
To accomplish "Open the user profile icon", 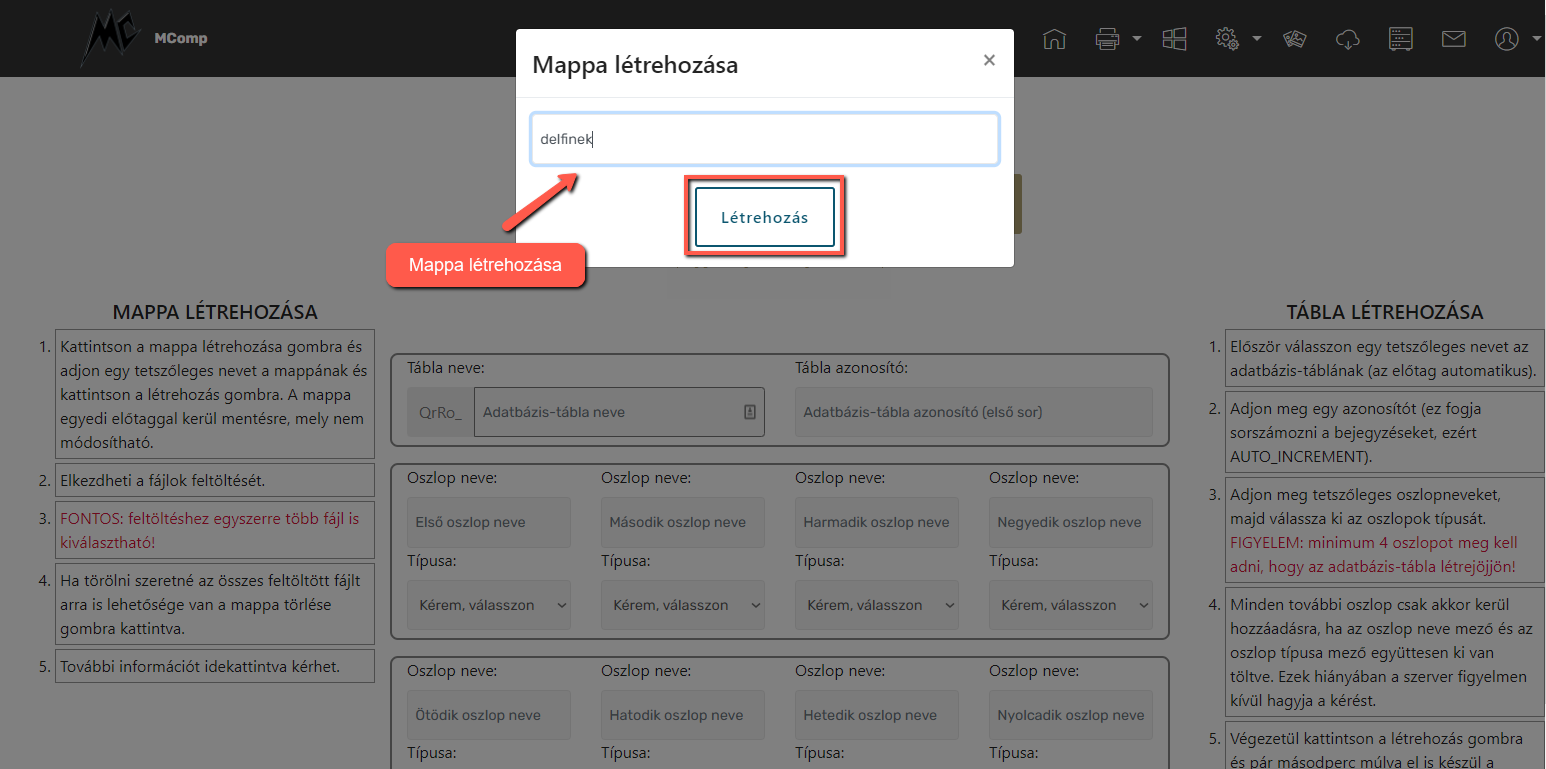I will click(x=1506, y=39).
